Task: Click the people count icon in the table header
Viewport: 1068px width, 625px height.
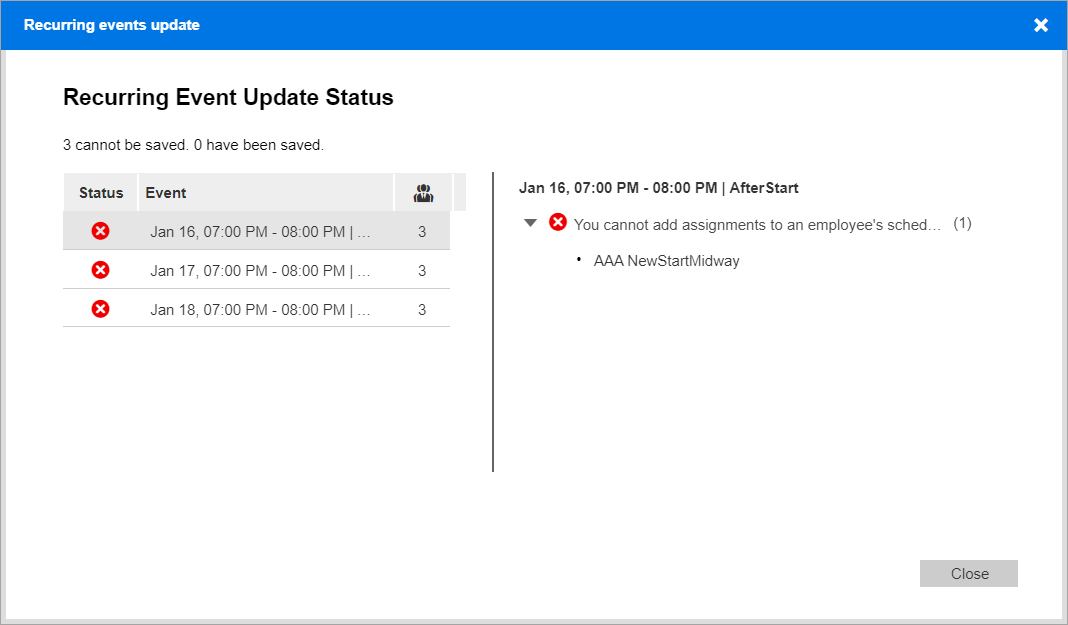Action: coord(422,192)
